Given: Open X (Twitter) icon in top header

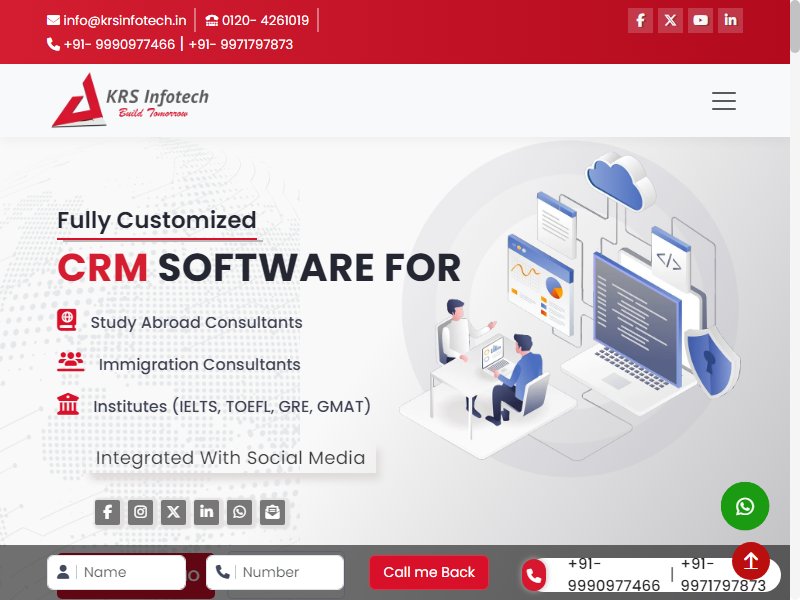Looking at the screenshot, I should (x=670, y=20).
